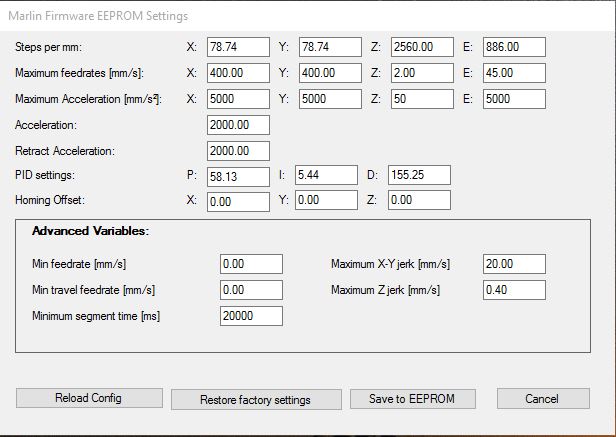Click the Advanced Variables heading
This screenshot has width=616, height=437.
pos(91,231)
